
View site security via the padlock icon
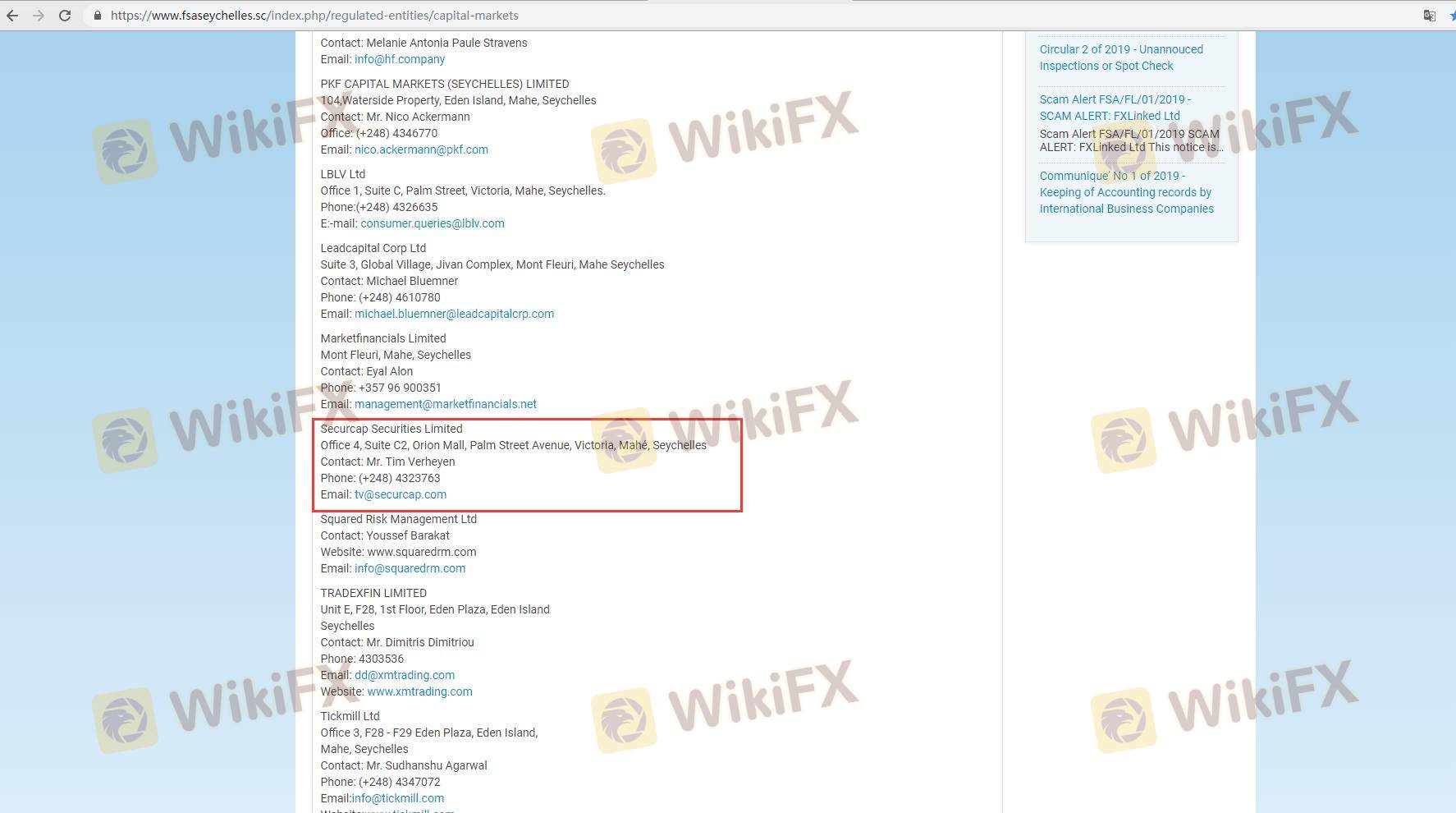point(97,16)
